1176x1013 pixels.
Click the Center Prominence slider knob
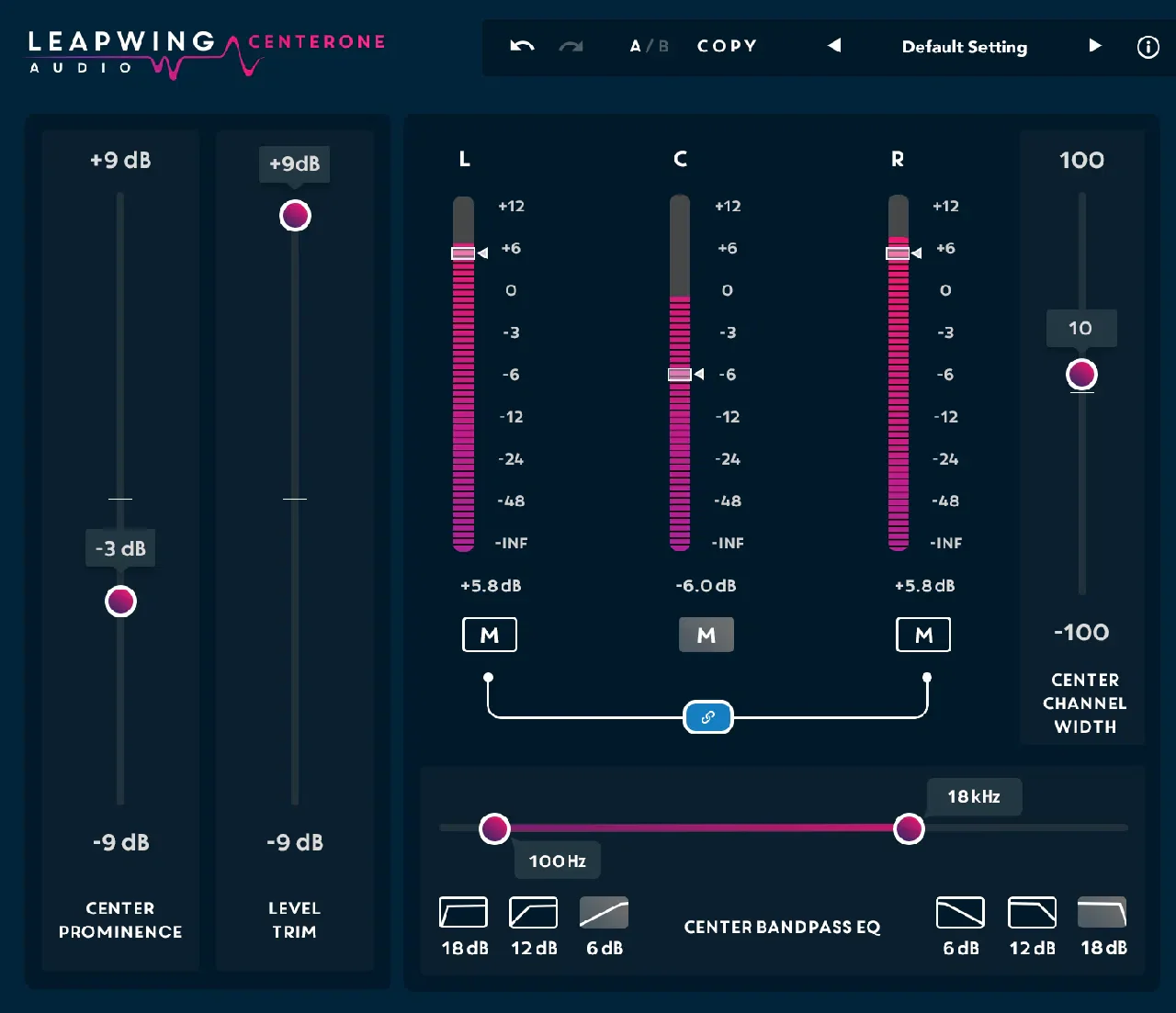[x=120, y=602]
